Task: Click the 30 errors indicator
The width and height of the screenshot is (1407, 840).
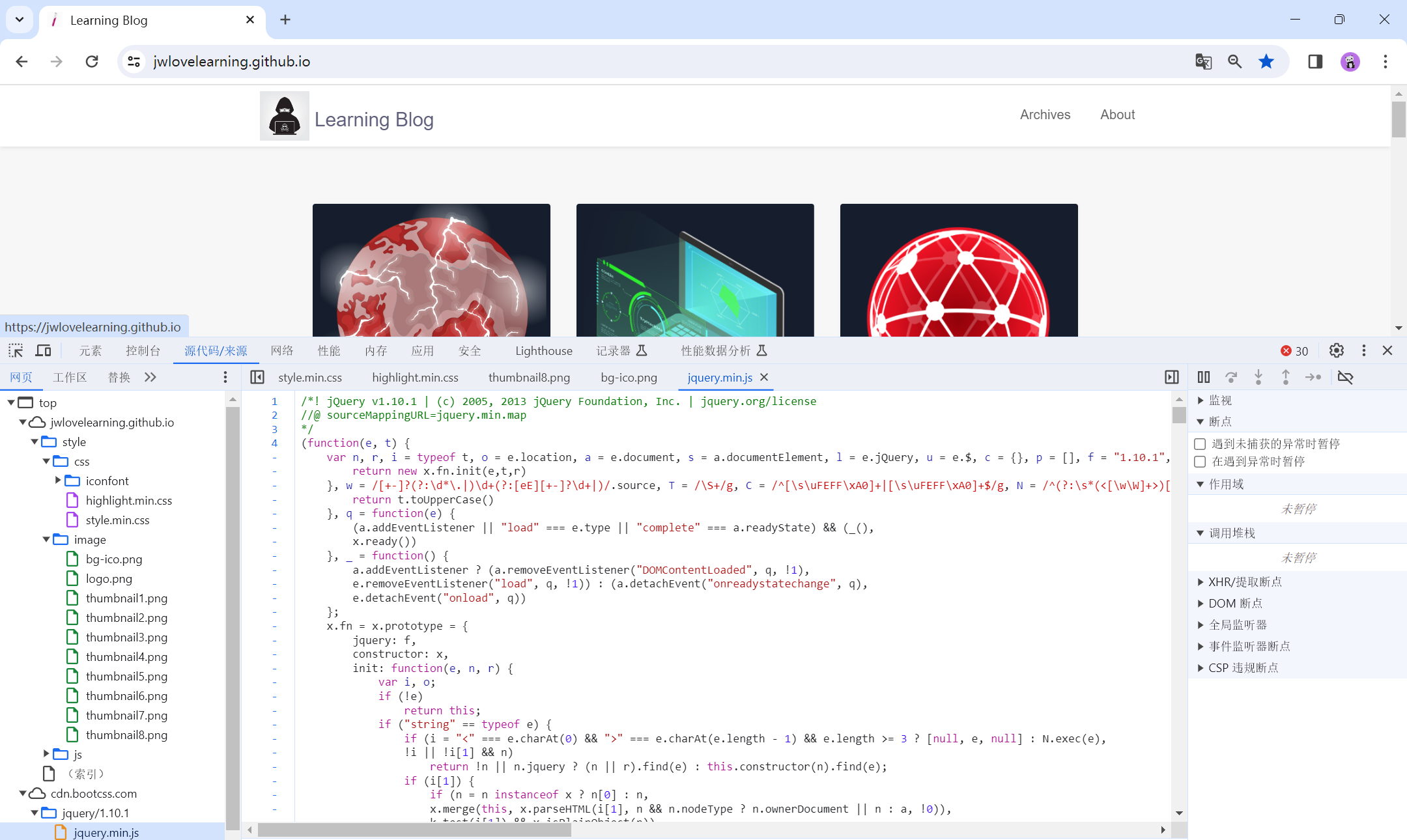Action: (1294, 351)
